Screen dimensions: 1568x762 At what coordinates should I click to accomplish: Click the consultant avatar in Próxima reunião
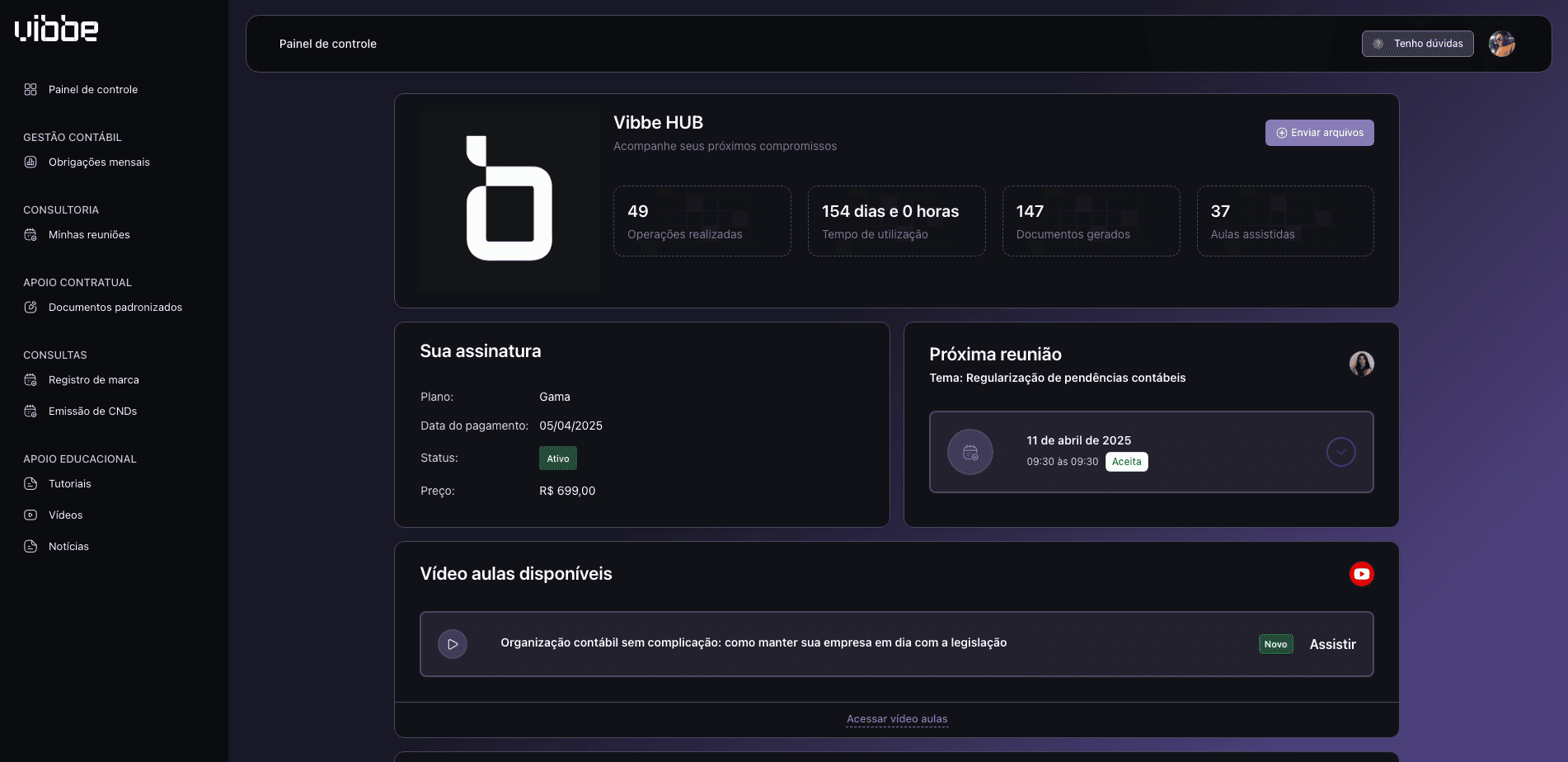pyautogui.click(x=1361, y=364)
